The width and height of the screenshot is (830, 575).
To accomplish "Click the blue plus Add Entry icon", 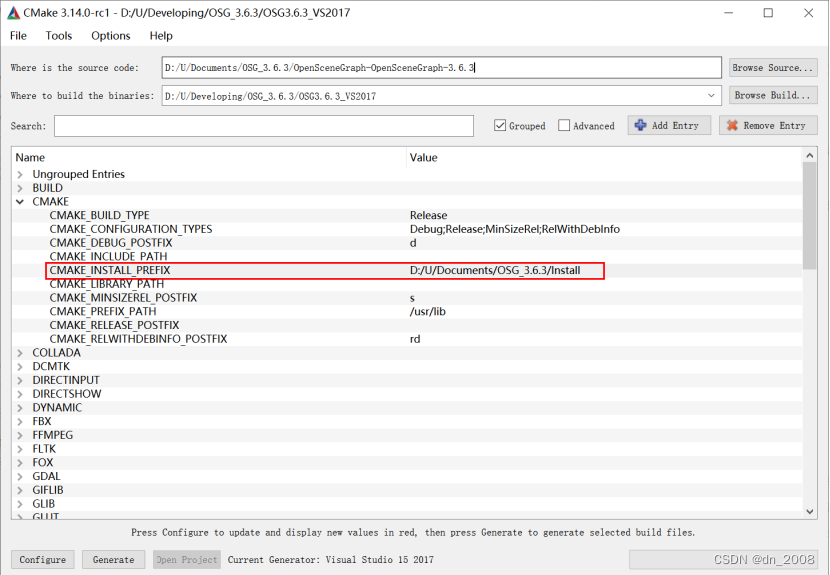I will tap(640, 125).
